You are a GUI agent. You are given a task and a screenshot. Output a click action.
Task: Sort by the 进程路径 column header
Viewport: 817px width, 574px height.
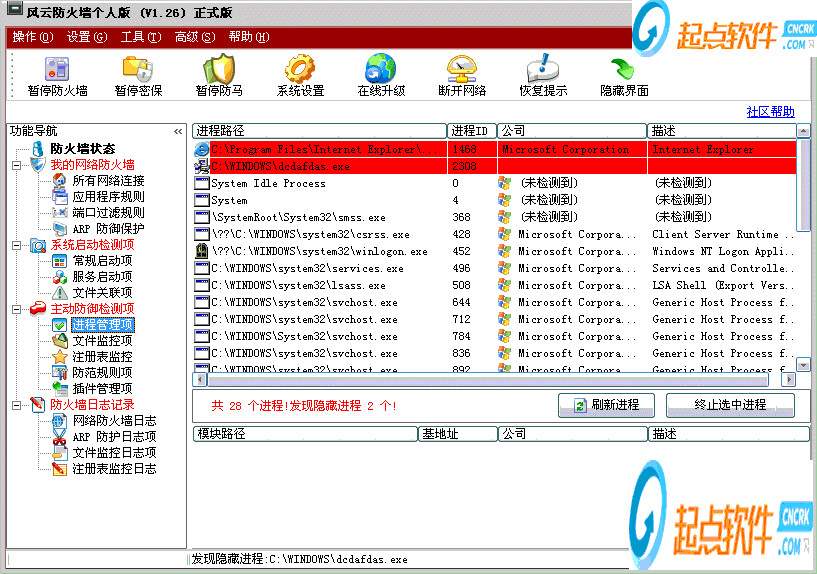(x=319, y=131)
